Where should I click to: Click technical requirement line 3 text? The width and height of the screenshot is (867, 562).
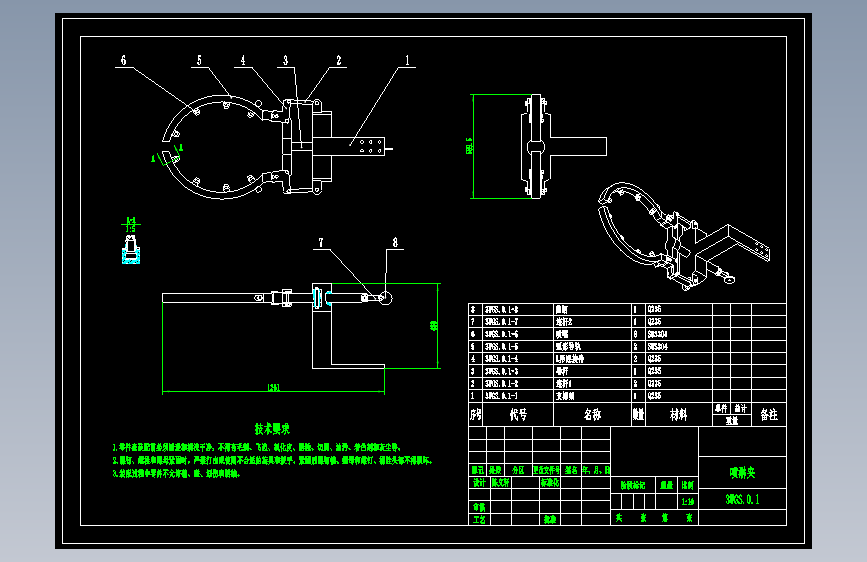click(x=176, y=473)
